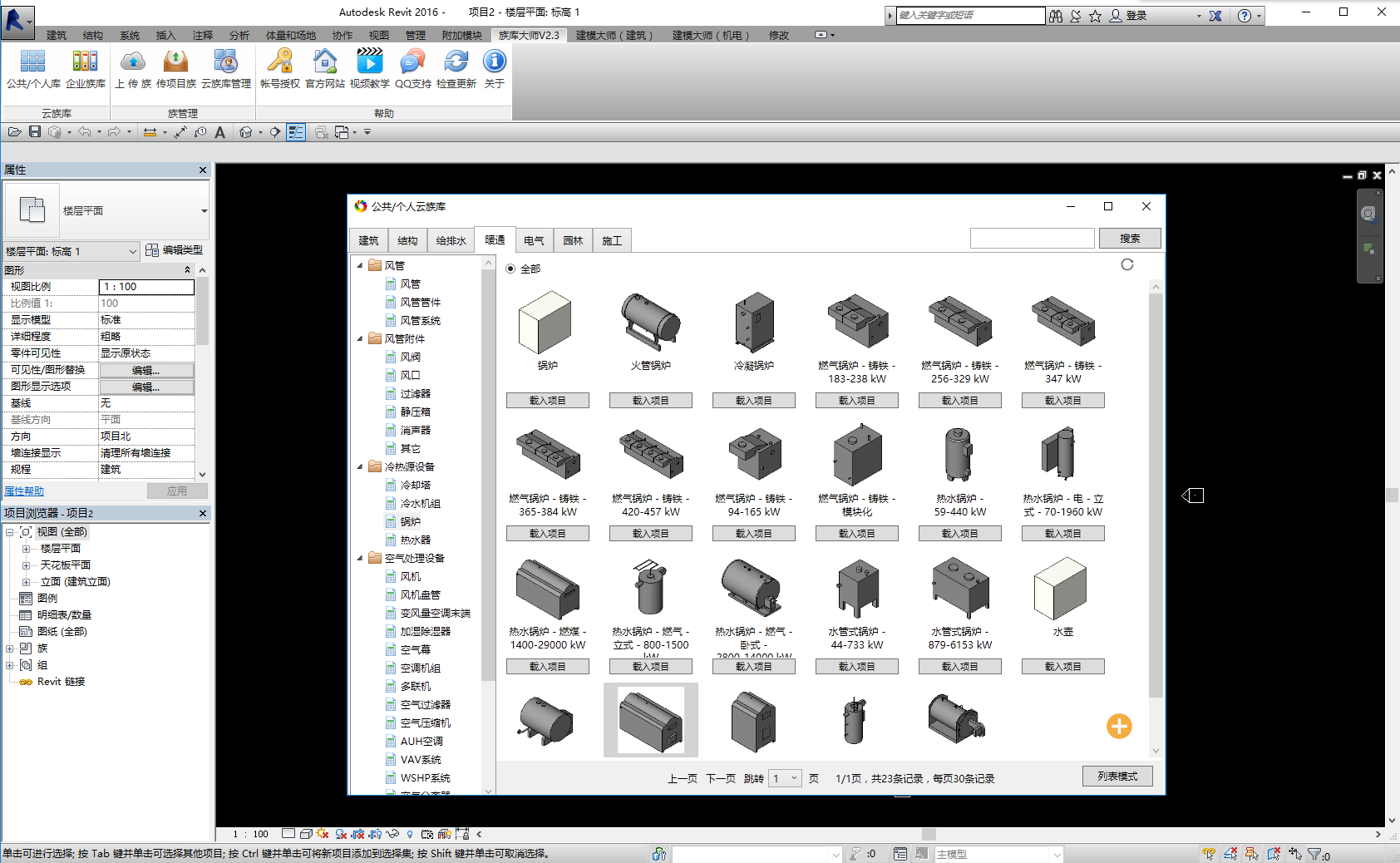Open 云族库管理 cloud library management

(x=226, y=68)
